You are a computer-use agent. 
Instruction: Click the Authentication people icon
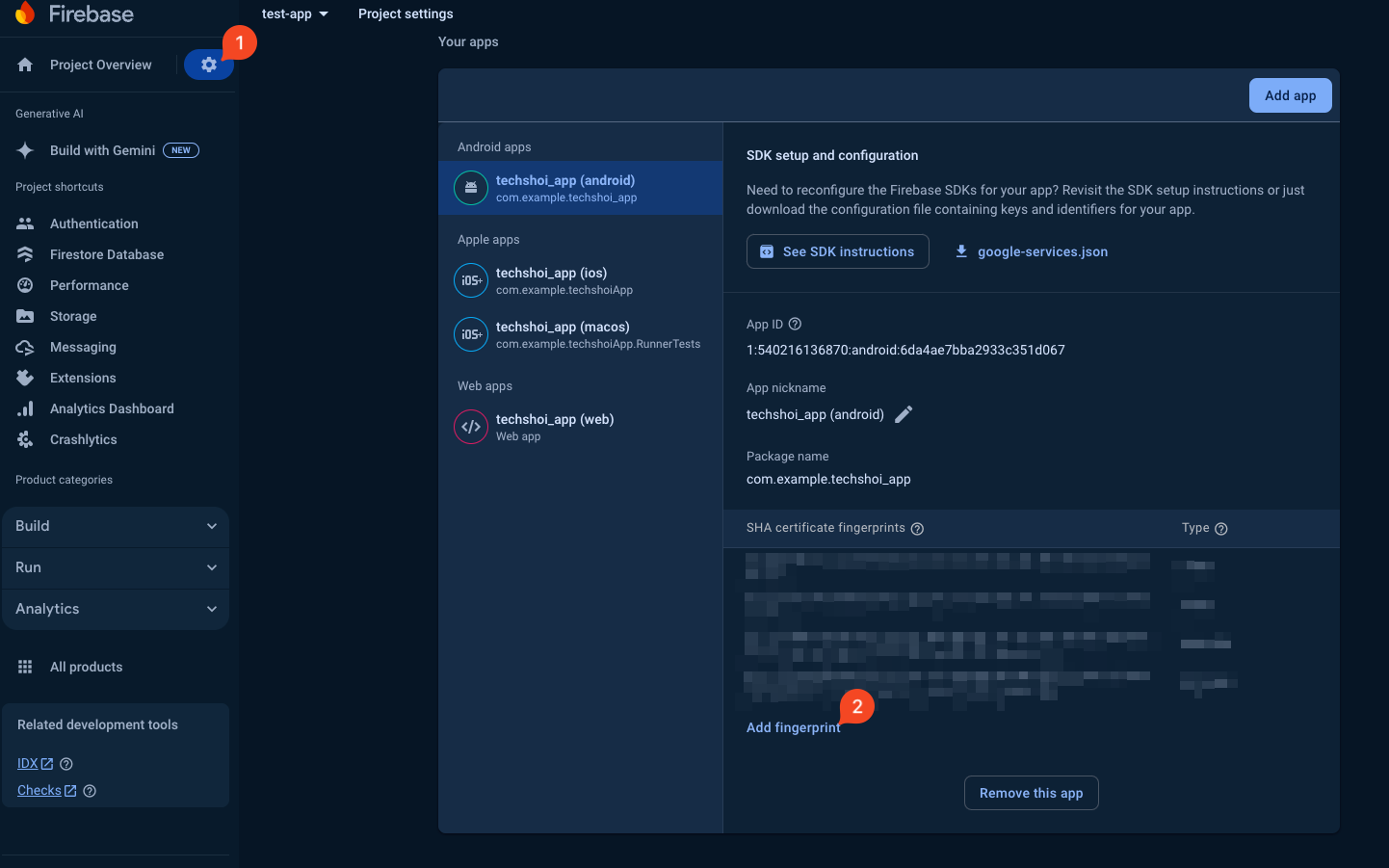[x=25, y=224]
